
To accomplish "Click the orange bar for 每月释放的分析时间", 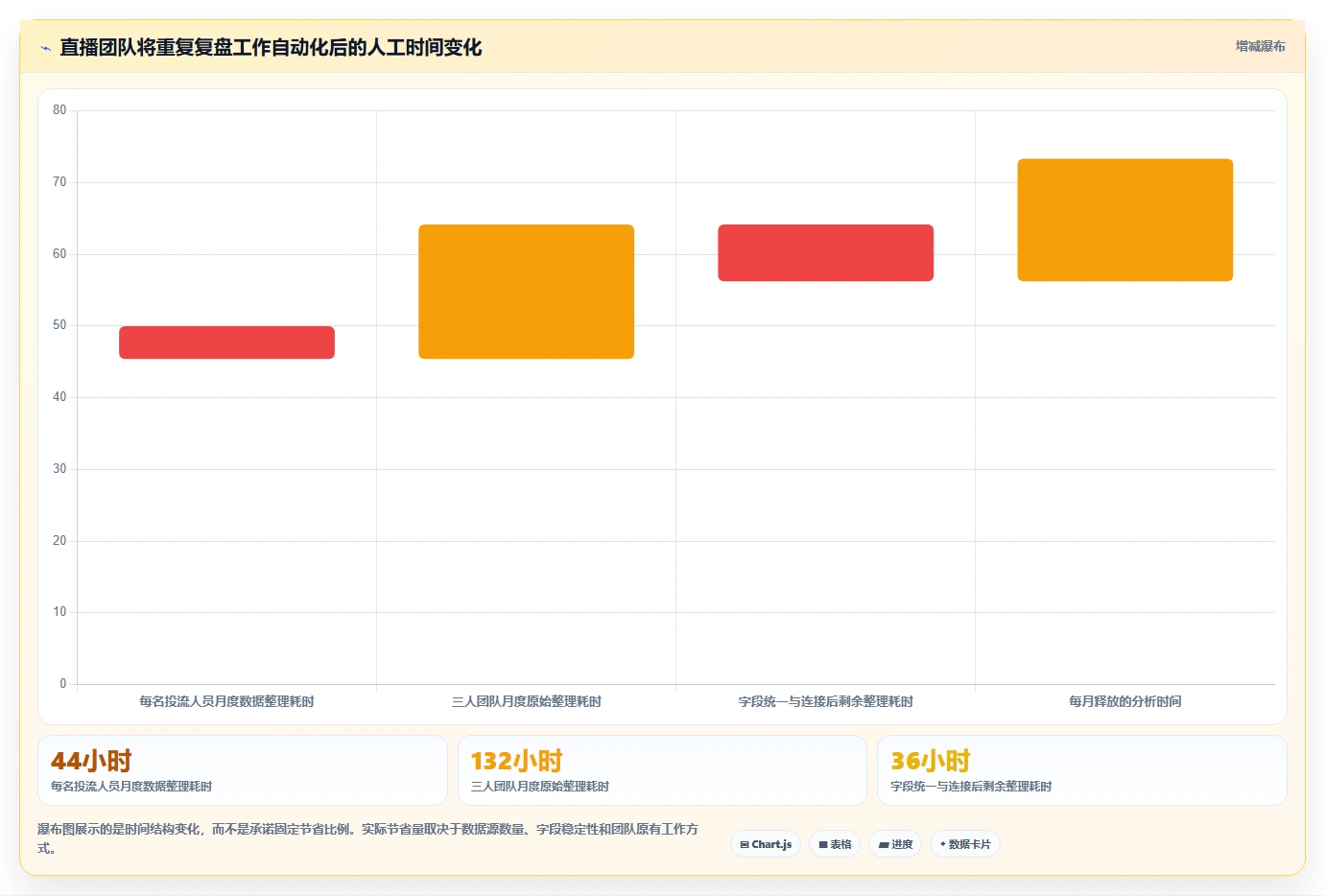I will tap(1124, 220).
